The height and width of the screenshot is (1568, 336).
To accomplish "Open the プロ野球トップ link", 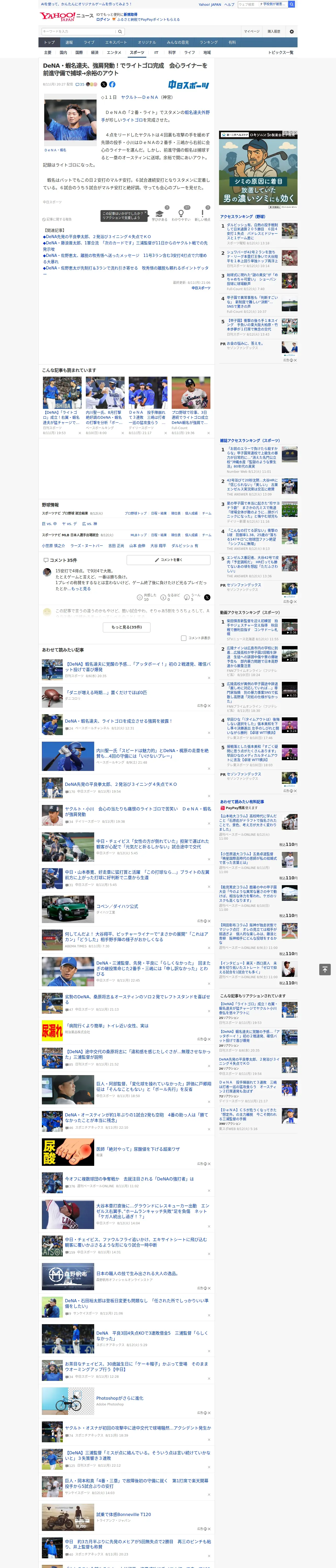I will tap(135, 513).
